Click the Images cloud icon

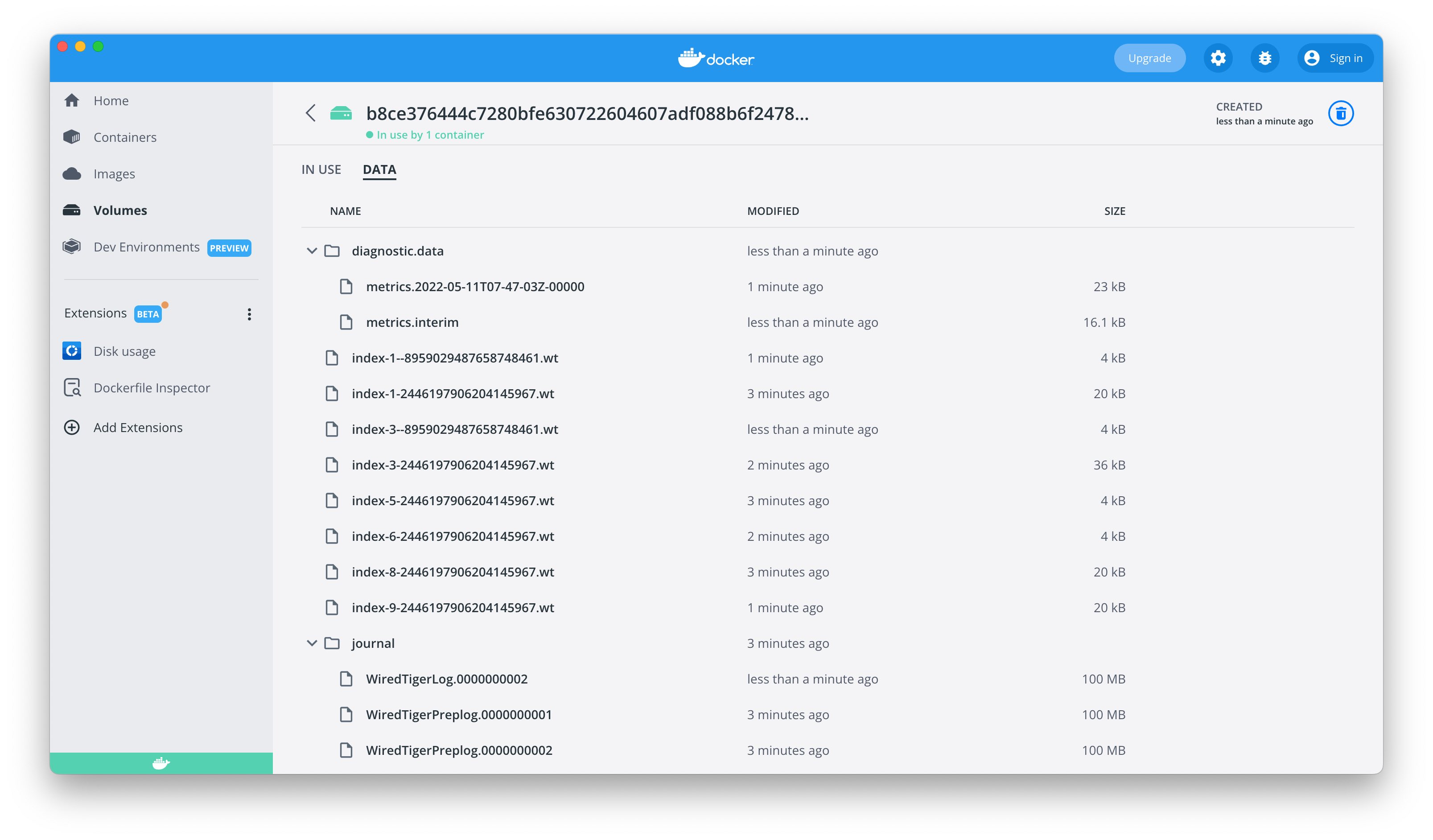pyautogui.click(x=72, y=173)
